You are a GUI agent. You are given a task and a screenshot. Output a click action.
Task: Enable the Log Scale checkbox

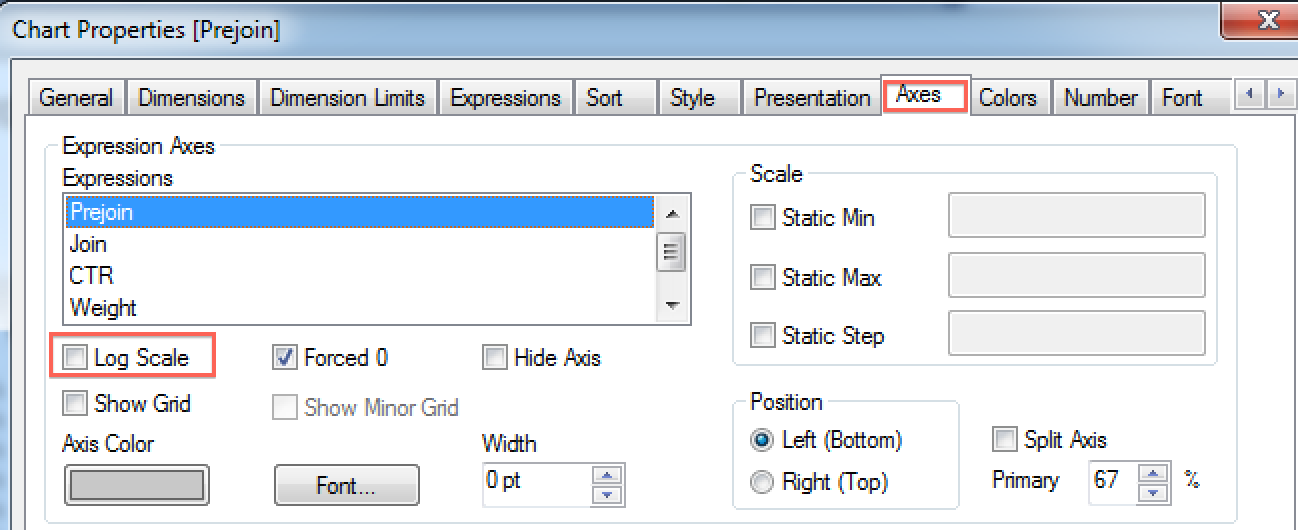point(76,358)
